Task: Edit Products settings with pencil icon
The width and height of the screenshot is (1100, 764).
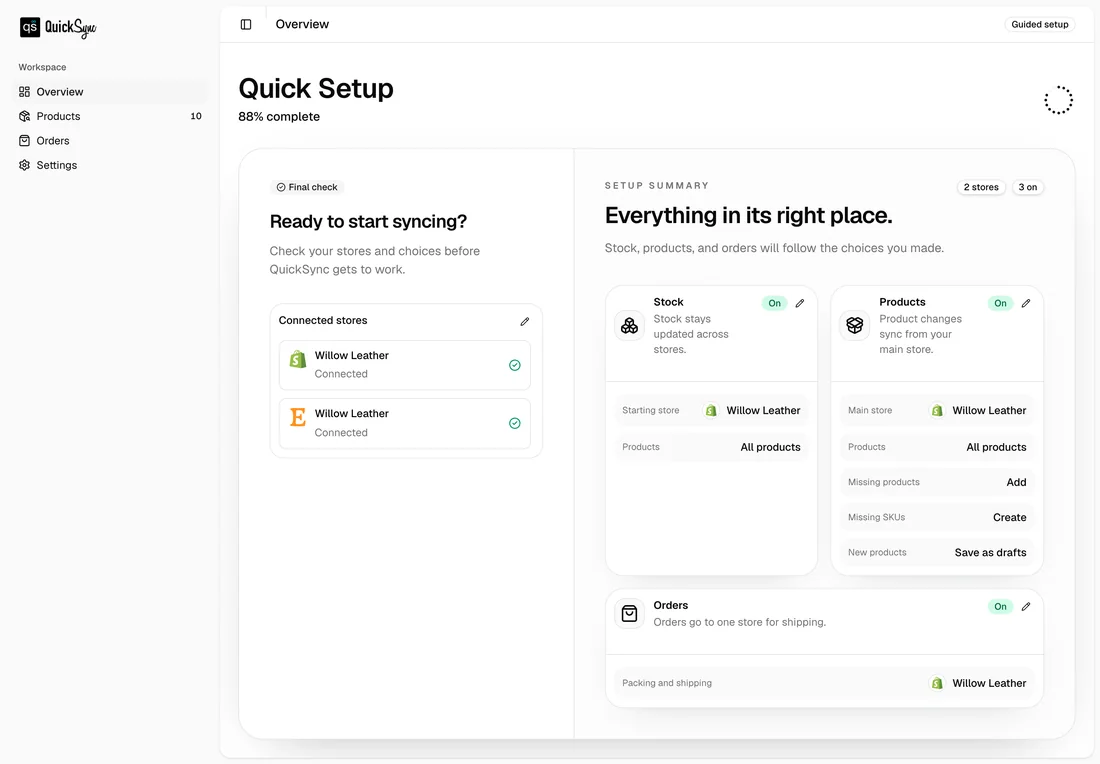Action: (1026, 303)
